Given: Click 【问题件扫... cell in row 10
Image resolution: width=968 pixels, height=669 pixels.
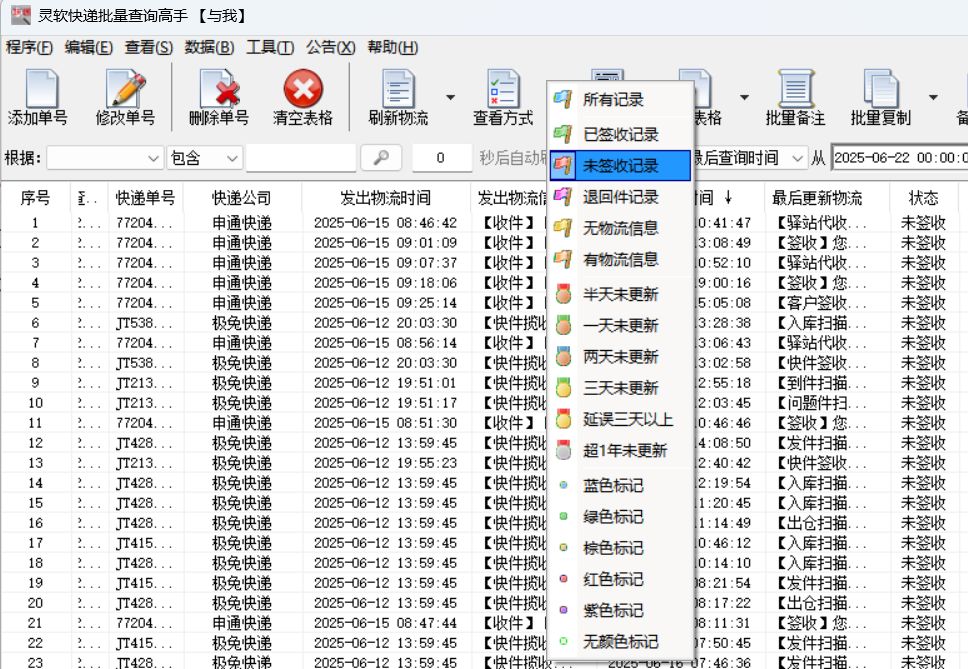Looking at the screenshot, I should pyautogui.click(x=821, y=403).
